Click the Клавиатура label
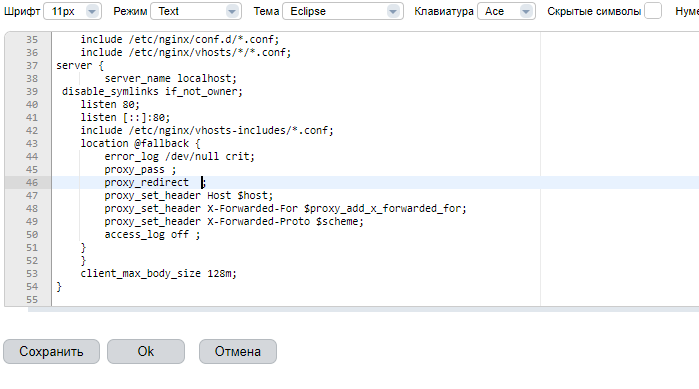 [444, 11]
